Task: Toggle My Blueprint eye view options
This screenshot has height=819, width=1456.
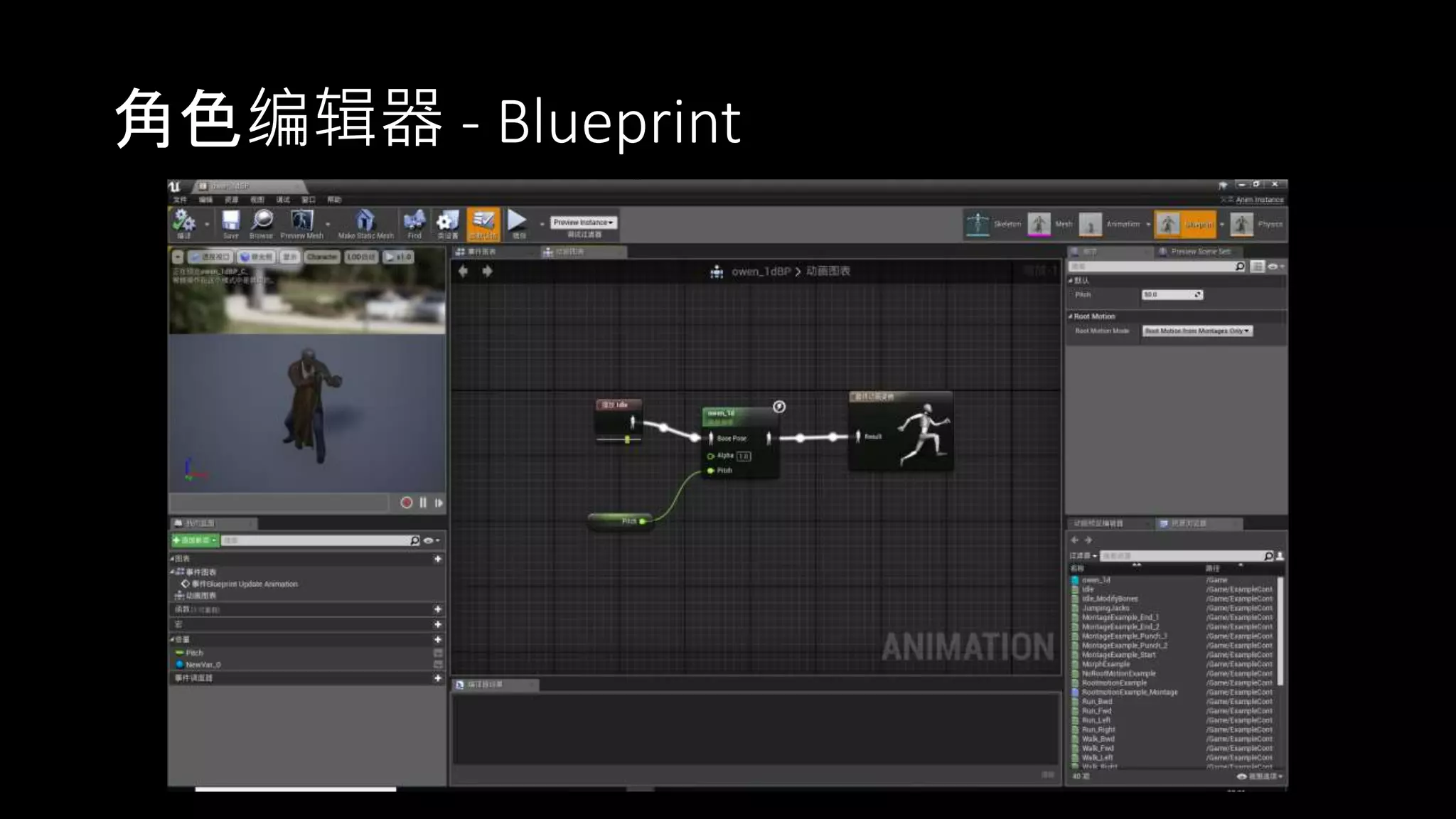Action: click(431, 541)
